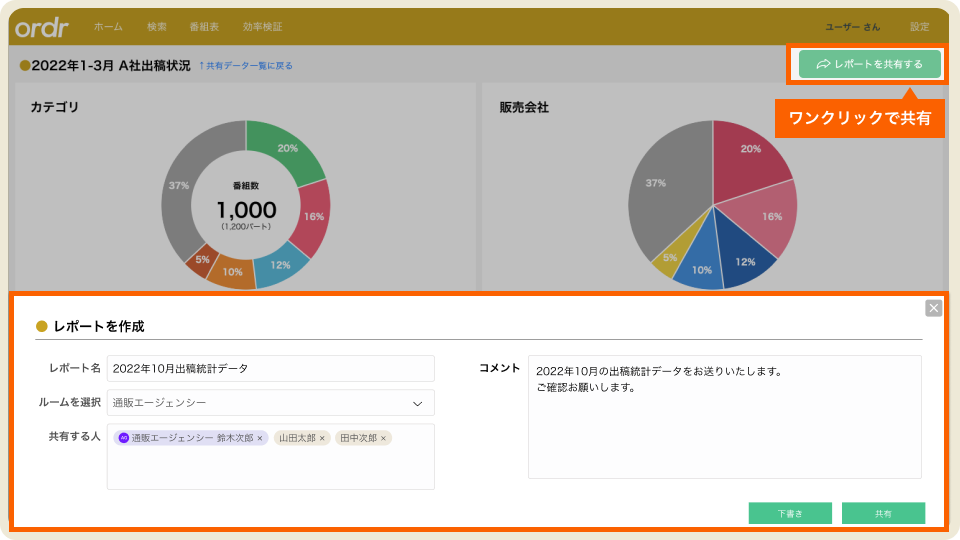Open 設定 in the header
This screenshot has width=960, height=540.
click(919, 27)
